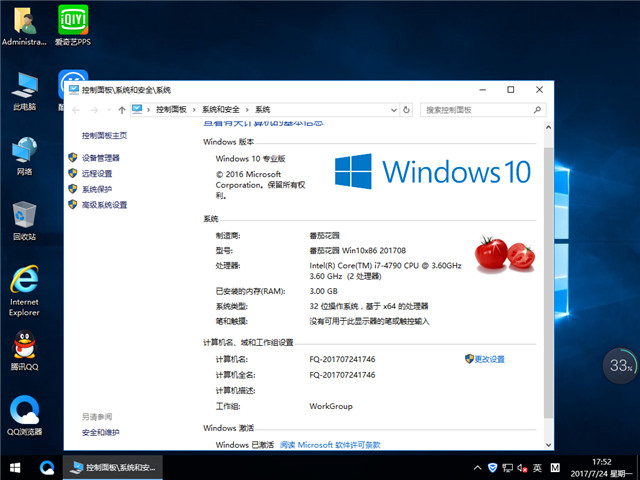Expand chevron after 系统和安全 breadcrumb
The height and width of the screenshot is (480, 640).
(247, 109)
